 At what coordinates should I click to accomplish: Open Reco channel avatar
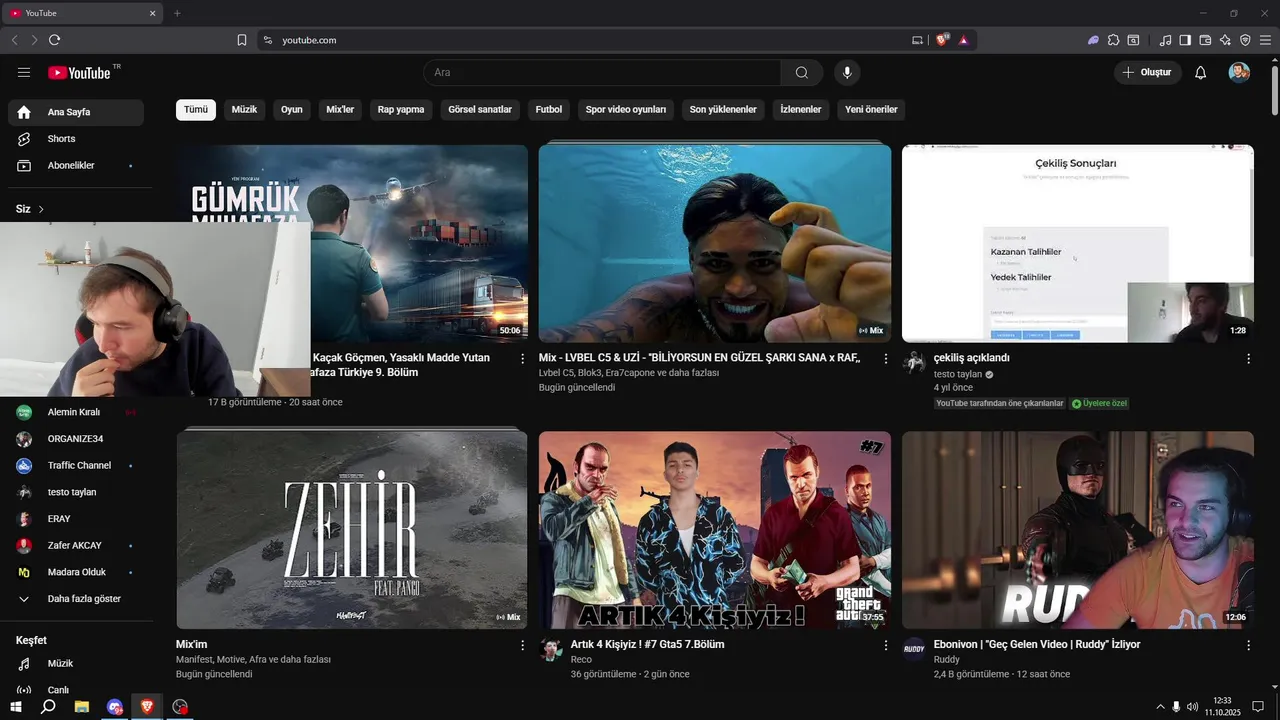[x=551, y=650]
